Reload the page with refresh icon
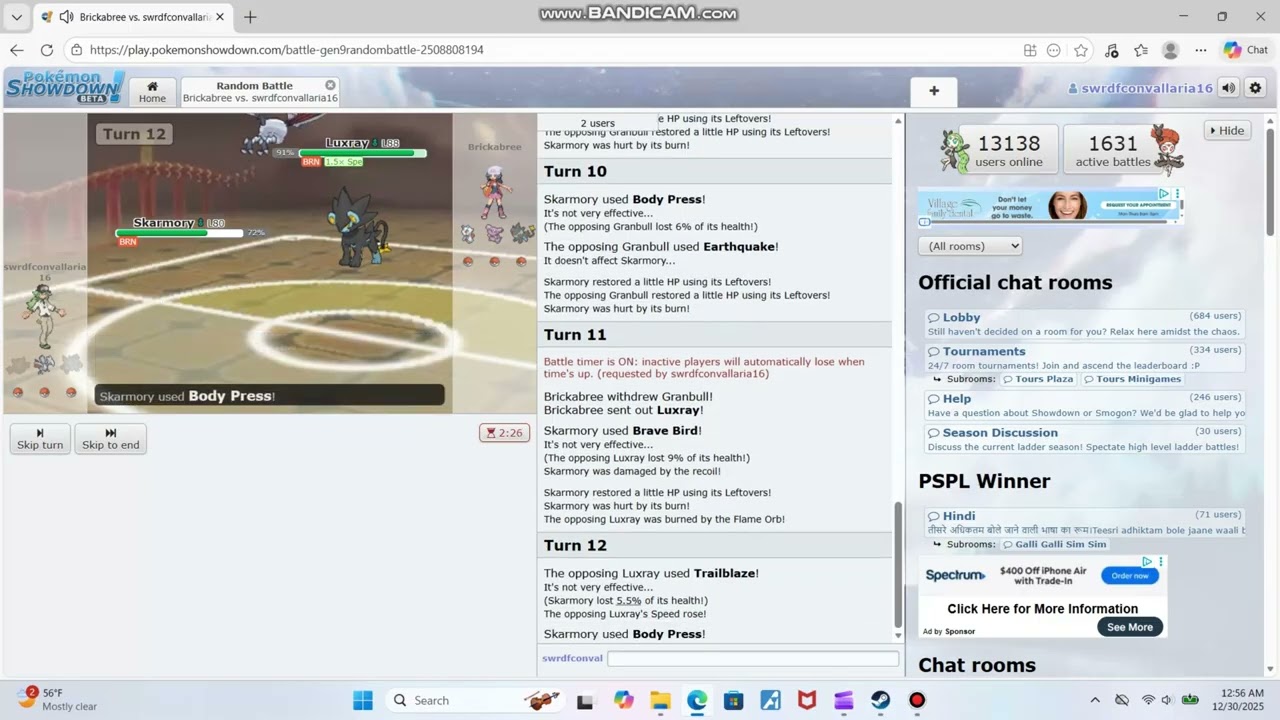The width and height of the screenshot is (1280, 720). point(47,50)
